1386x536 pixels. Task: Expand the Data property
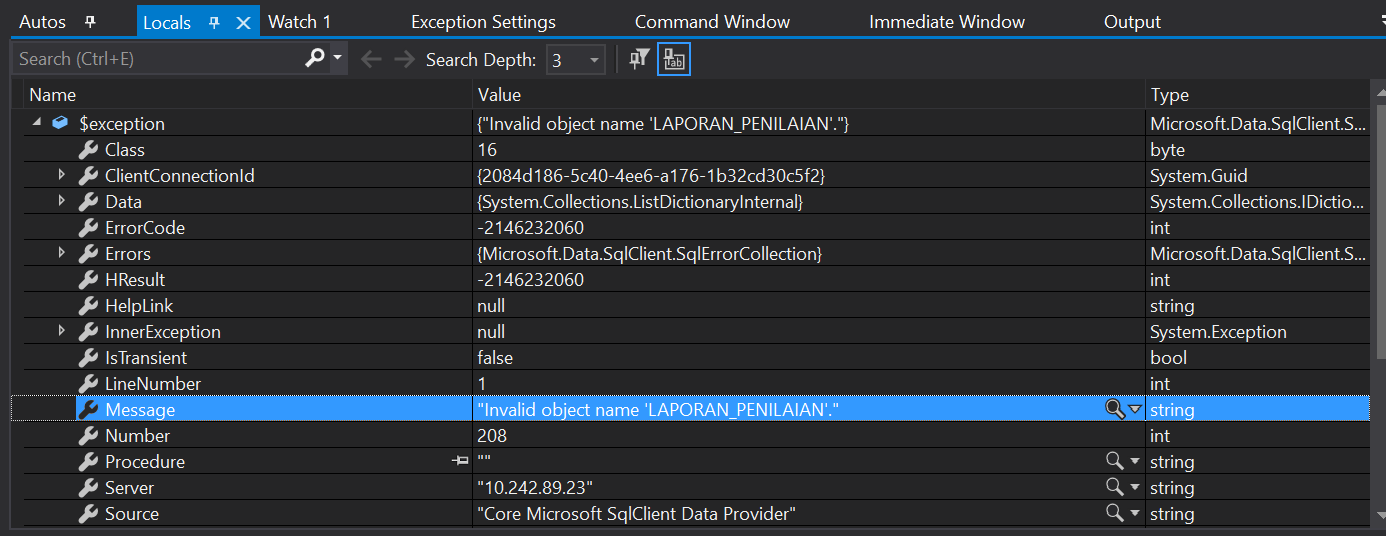coord(62,201)
